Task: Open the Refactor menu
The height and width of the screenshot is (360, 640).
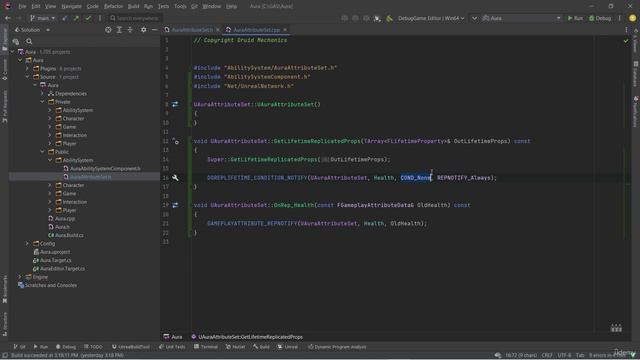Action: click(x=113, y=6)
